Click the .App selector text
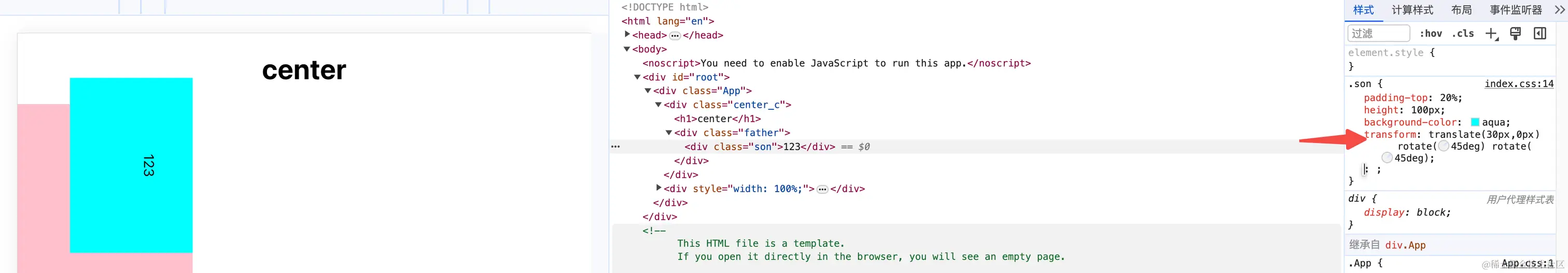1568x273 pixels. pyautogui.click(x=1359, y=263)
